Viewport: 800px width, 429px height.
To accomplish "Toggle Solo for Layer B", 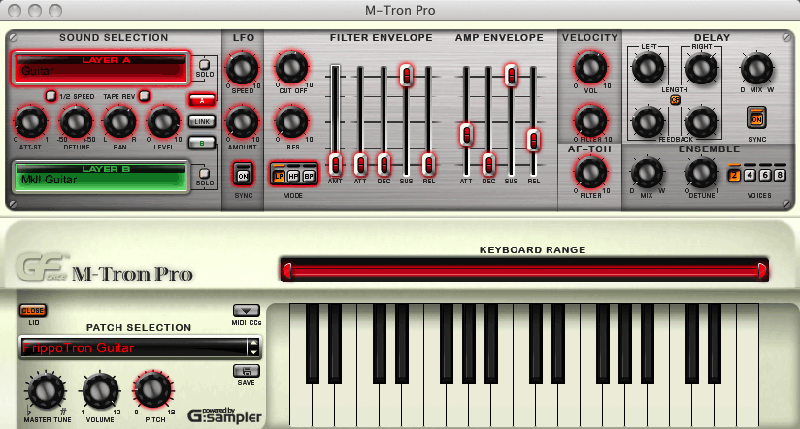I will (204, 173).
